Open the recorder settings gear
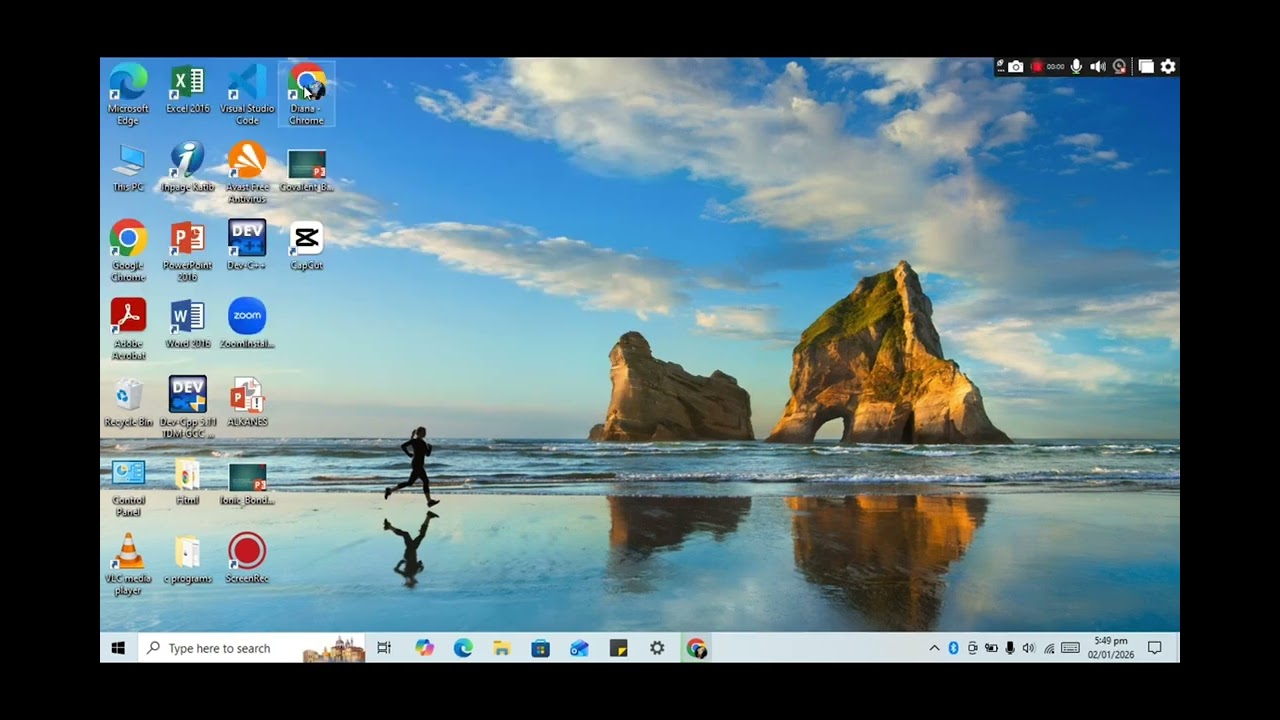The image size is (1280, 720). tap(1168, 67)
